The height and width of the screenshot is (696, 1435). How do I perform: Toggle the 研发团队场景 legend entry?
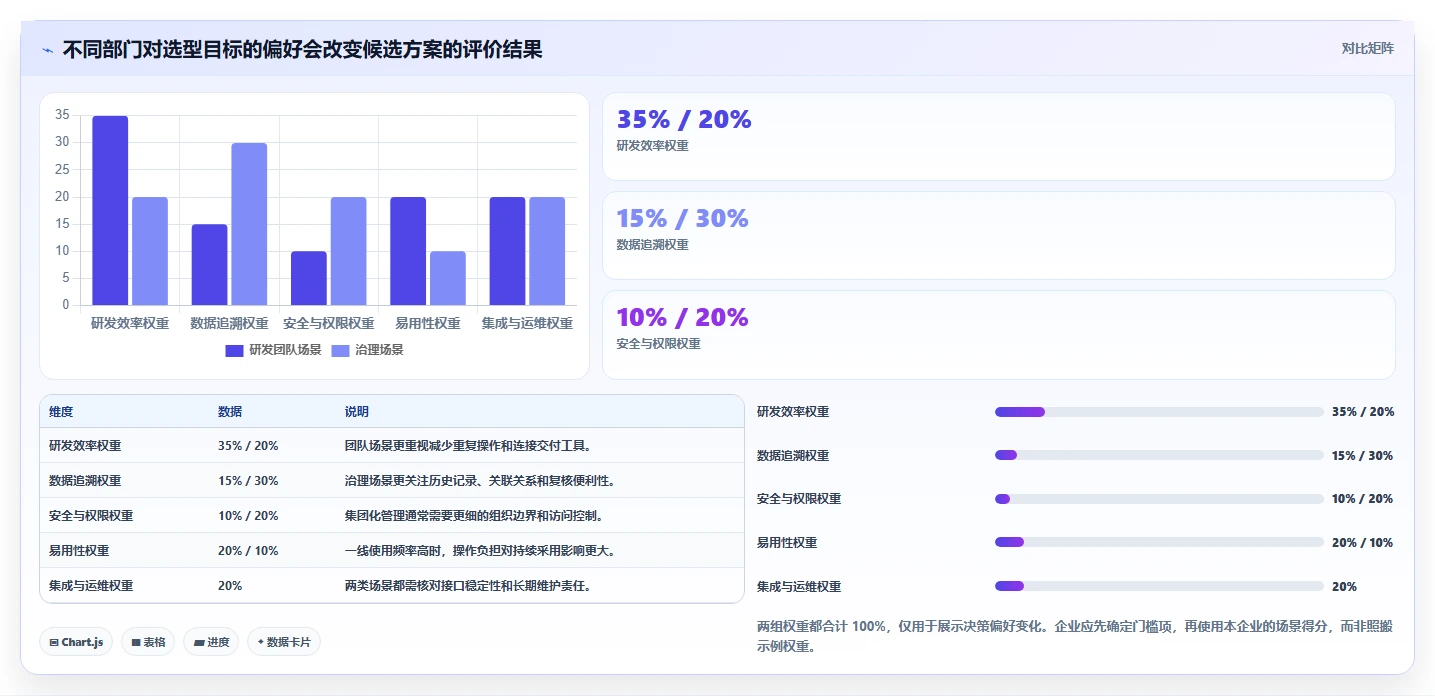[273, 350]
